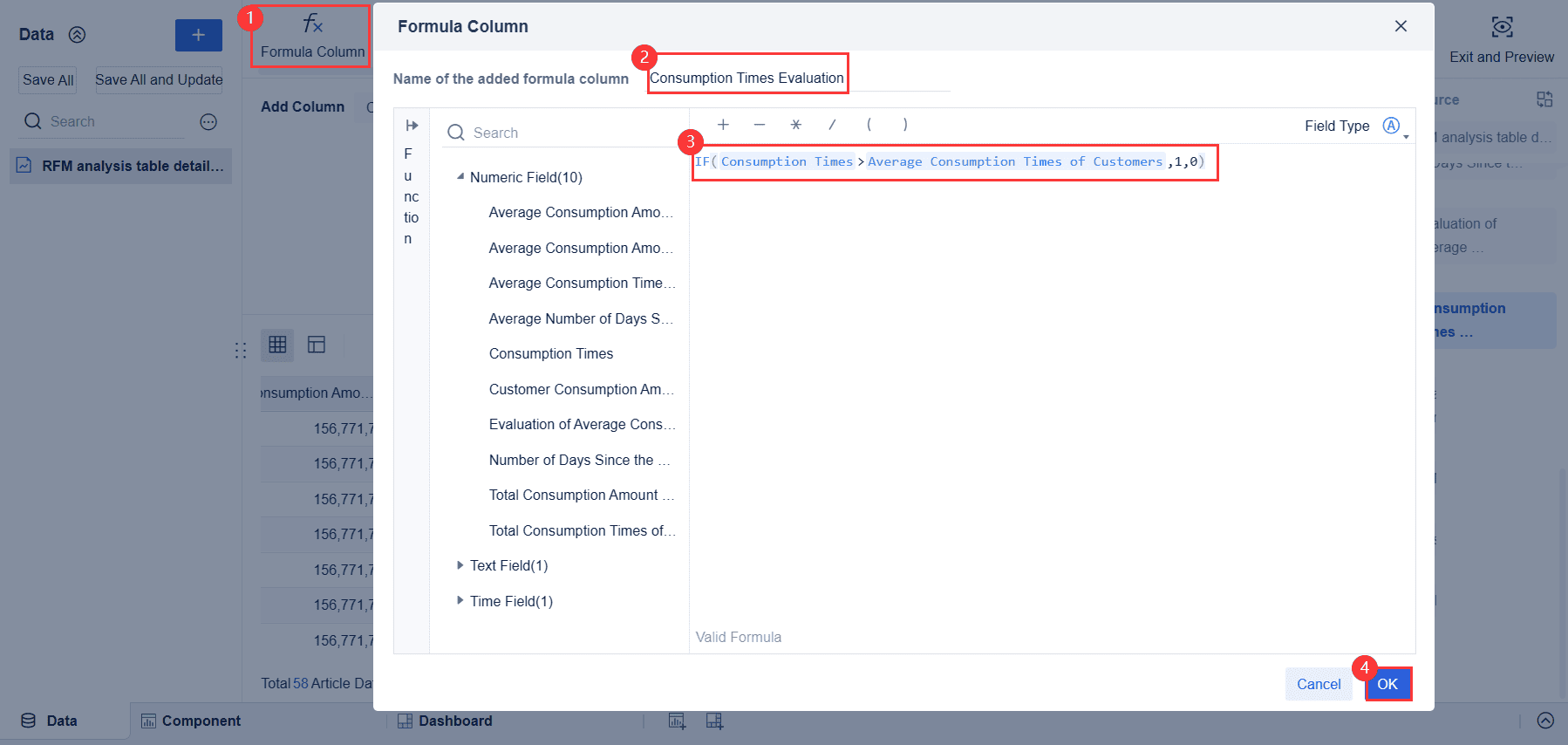Click the blue plus add data button
1568x745 pixels.
pyautogui.click(x=199, y=35)
